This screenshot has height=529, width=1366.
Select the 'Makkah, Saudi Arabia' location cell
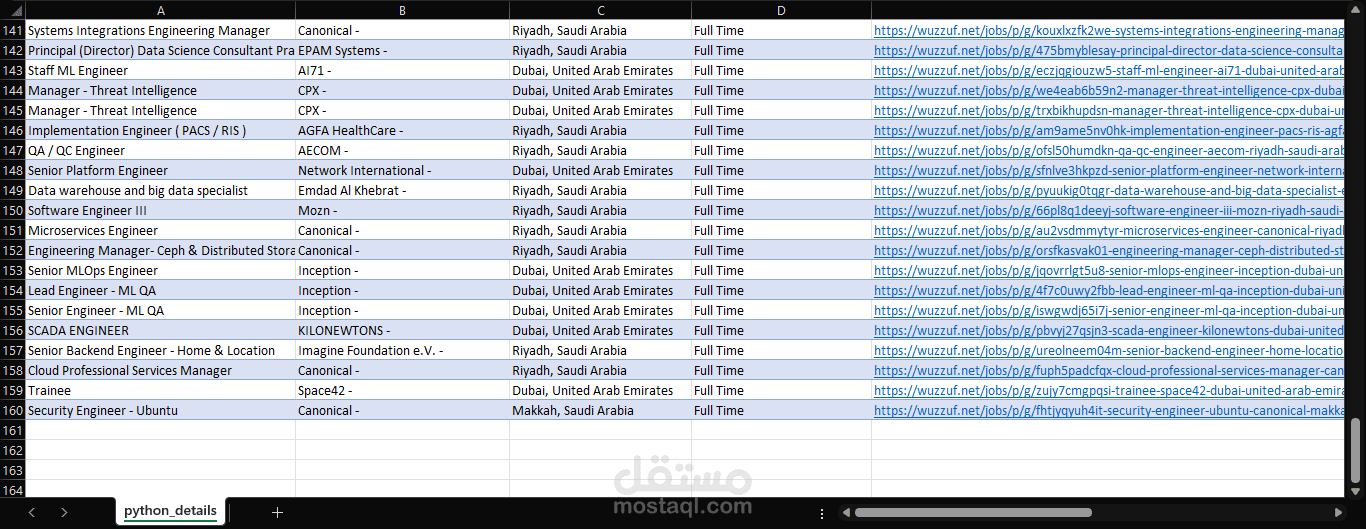click(600, 410)
